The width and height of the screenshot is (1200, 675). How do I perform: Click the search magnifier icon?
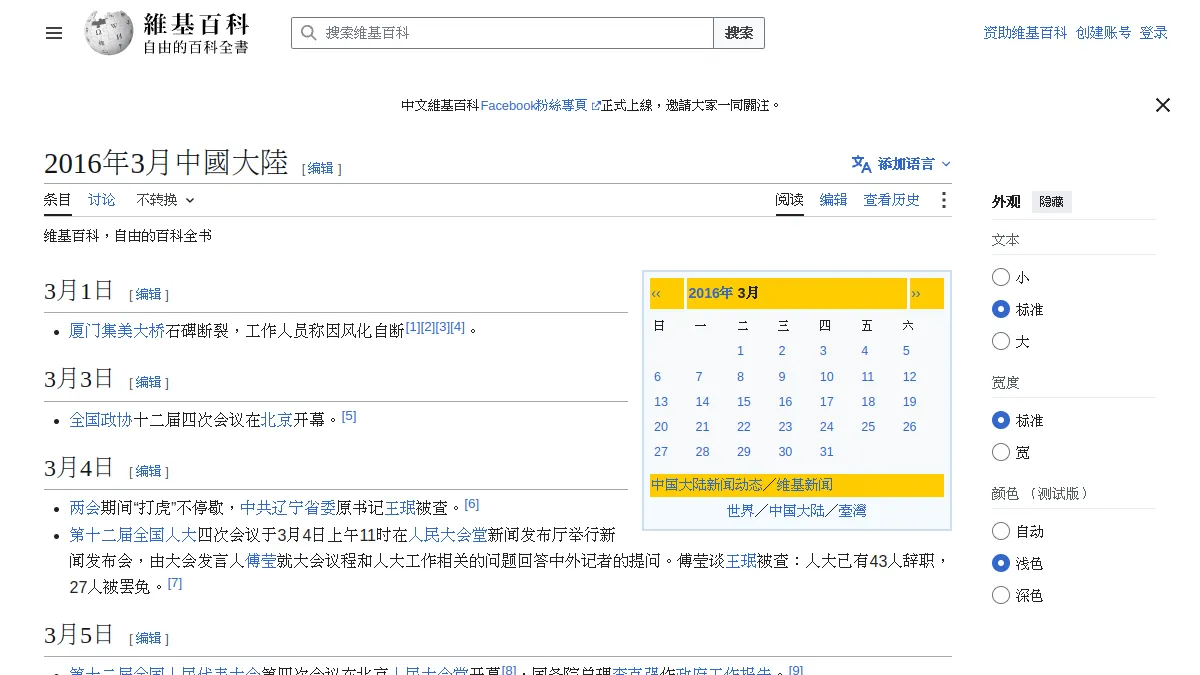tap(308, 33)
